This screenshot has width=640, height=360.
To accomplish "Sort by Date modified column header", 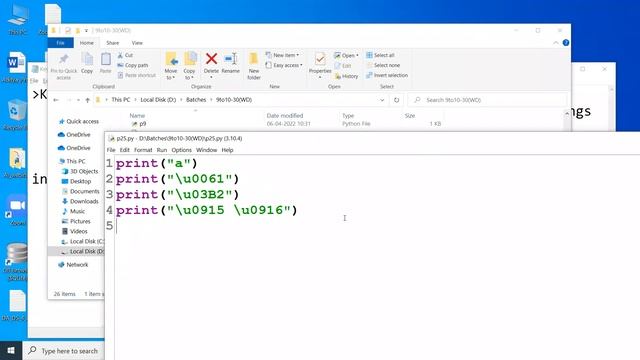I will [285, 116].
